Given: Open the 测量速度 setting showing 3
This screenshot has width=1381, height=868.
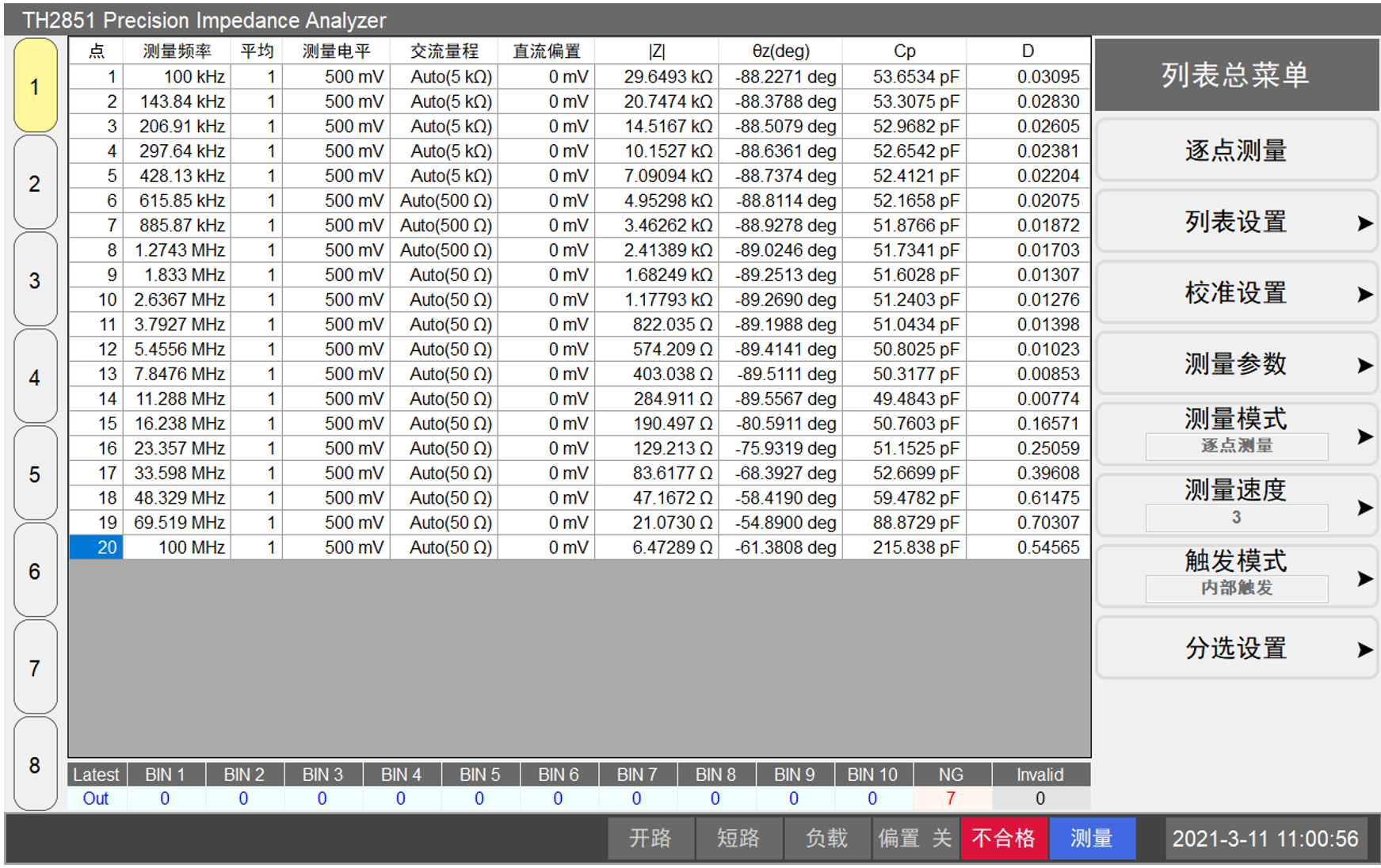Looking at the screenshot, I should (x=1235, y=504).
